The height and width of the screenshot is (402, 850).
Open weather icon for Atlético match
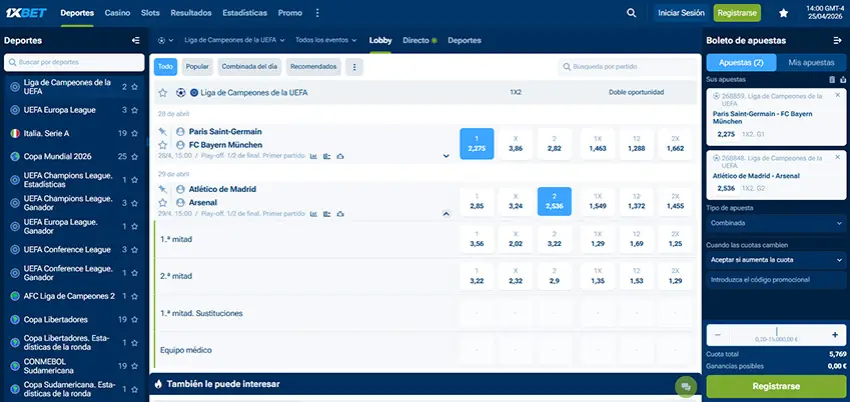point(340,214)
